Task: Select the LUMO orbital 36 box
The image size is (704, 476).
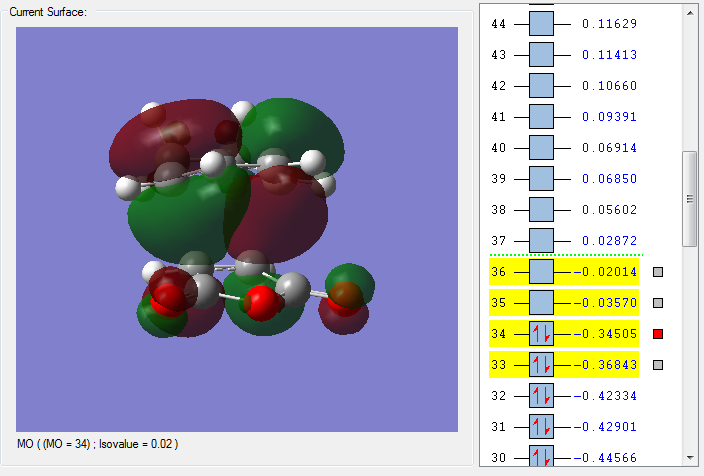Action: [541, 272]
